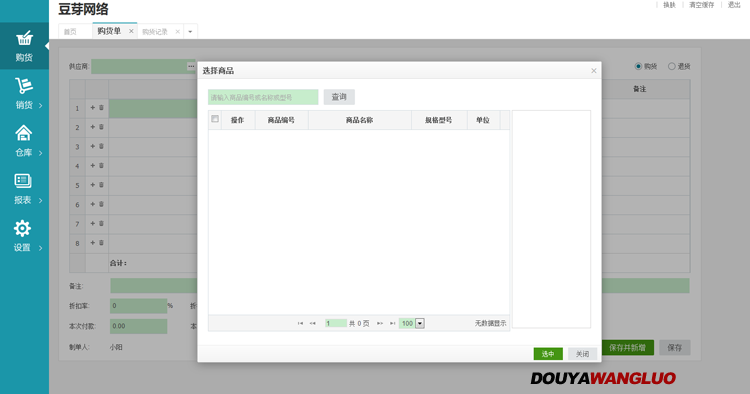The width and height of the screenshot is (750, 394).
Task: Add a row after row 2
Action: [93, 127]
